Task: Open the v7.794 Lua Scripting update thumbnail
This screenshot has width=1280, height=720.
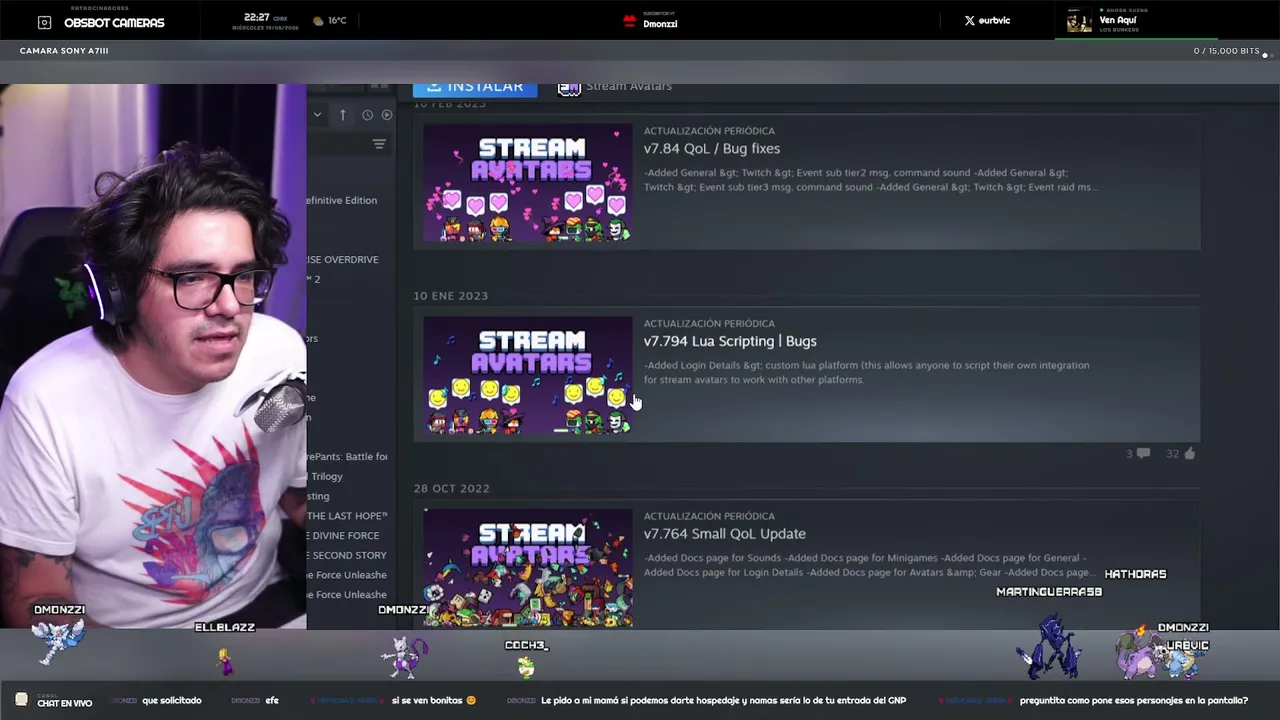Action: [x=528, y=375]
